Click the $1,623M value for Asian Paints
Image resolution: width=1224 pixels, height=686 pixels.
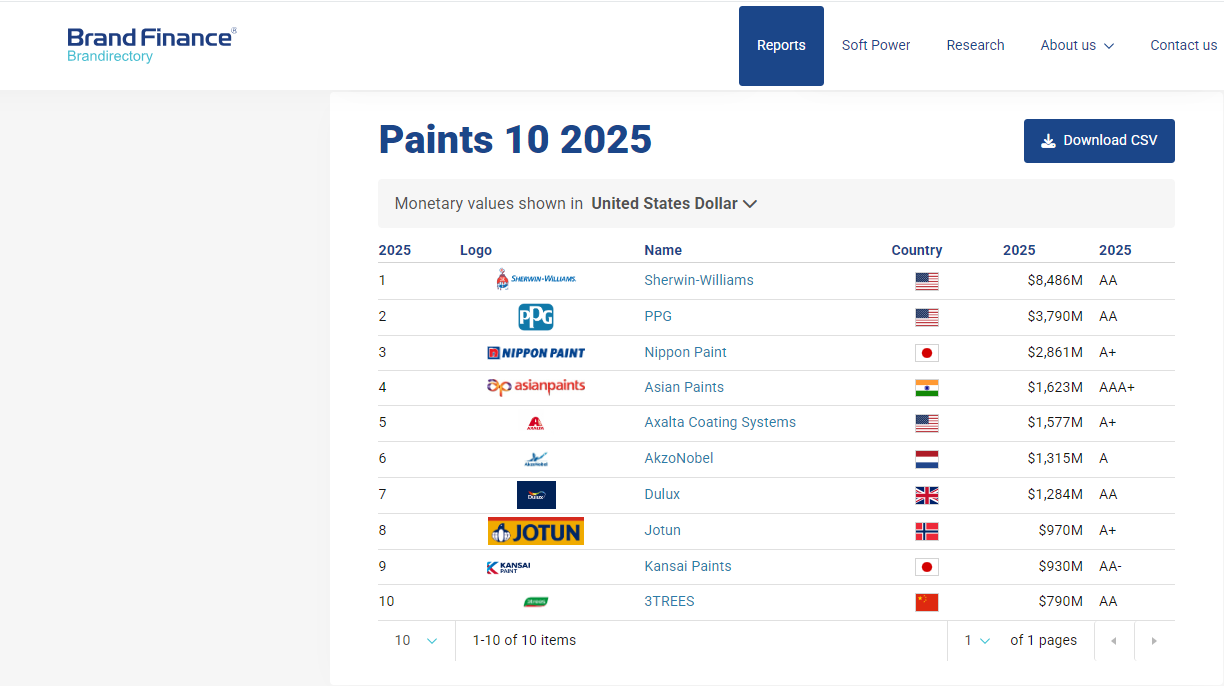tap(1055, 387)
